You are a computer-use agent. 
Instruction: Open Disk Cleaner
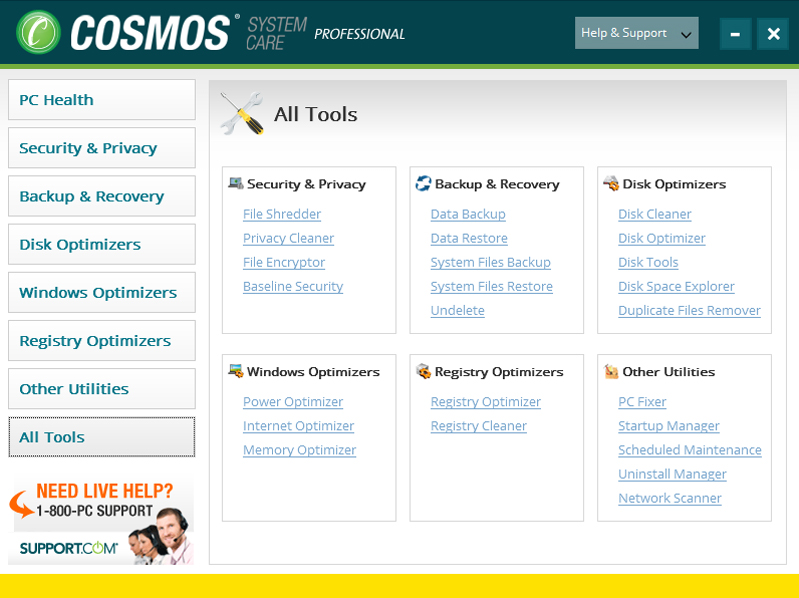pyautogui.click(x=655, y=214)
